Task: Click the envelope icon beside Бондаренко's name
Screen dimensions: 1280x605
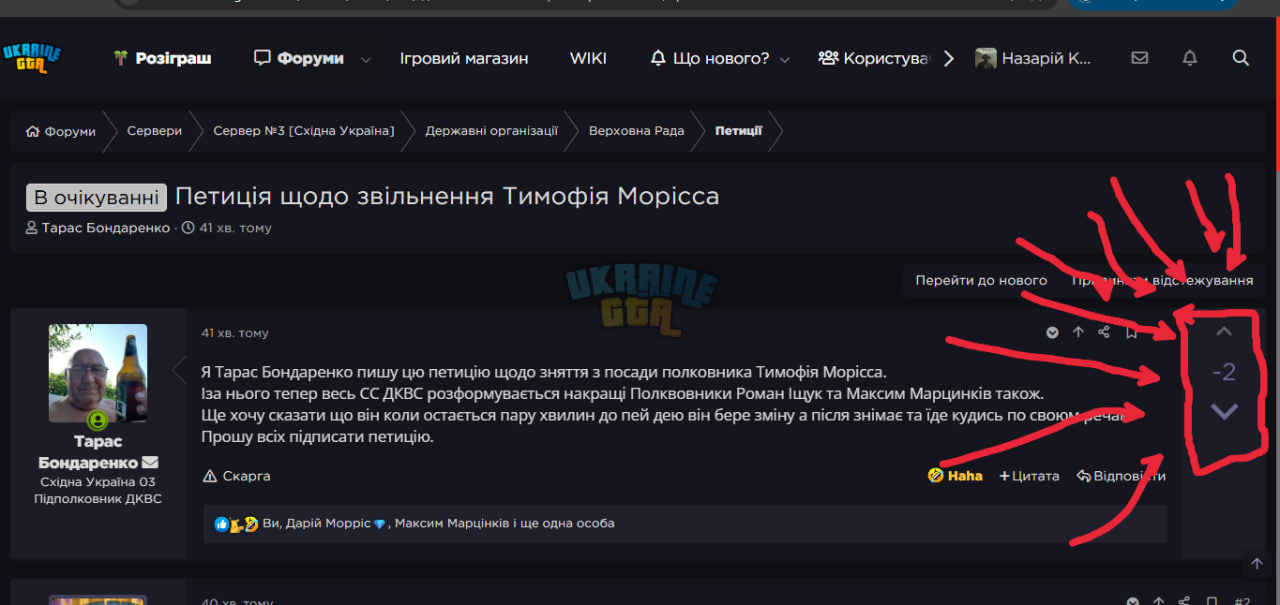Action: click(150, 463)
